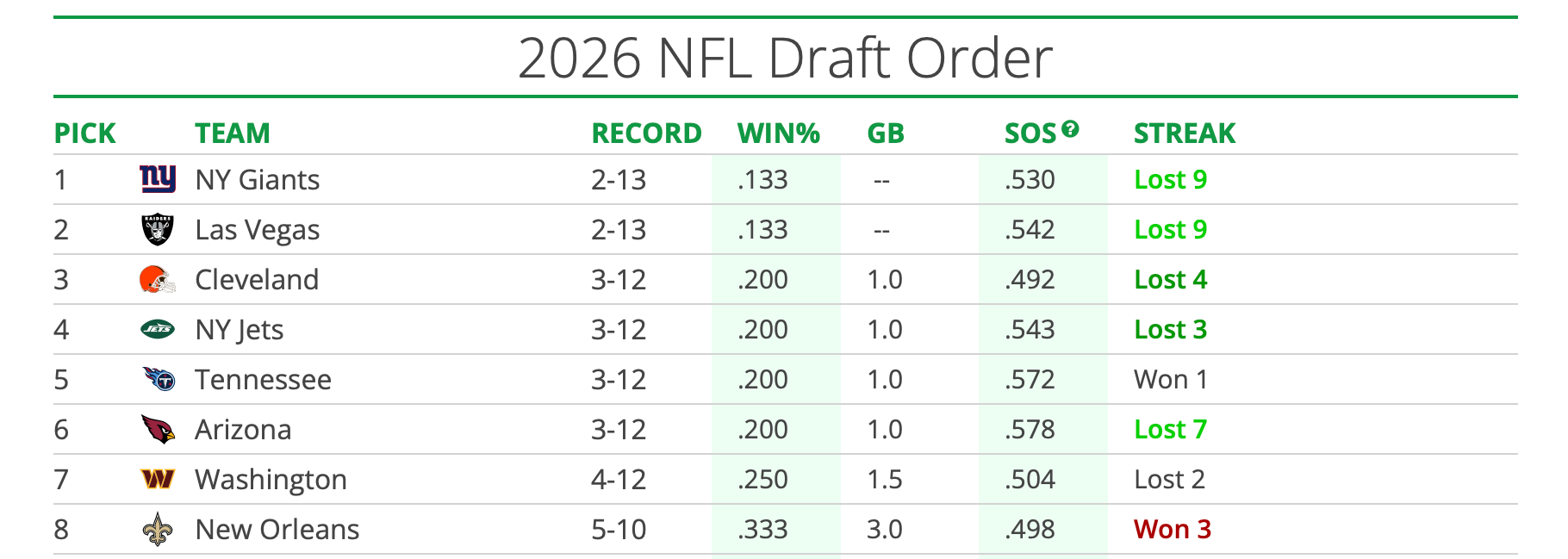The image size is (1568, 559).
Task: Open the Washington team name link
Action: (271, 480)
